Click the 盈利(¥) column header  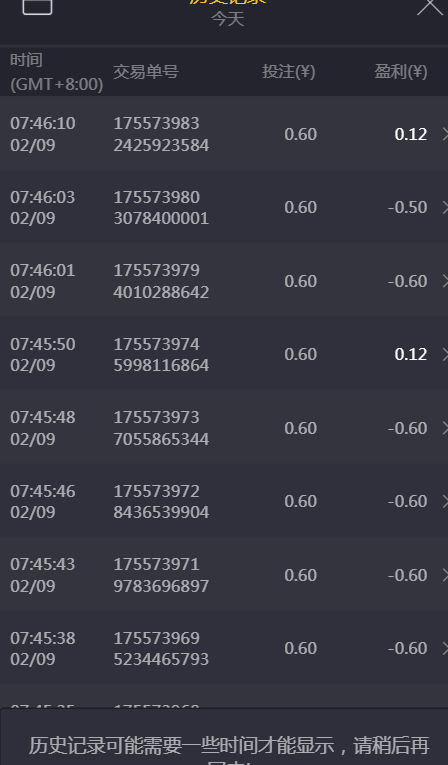401,72
